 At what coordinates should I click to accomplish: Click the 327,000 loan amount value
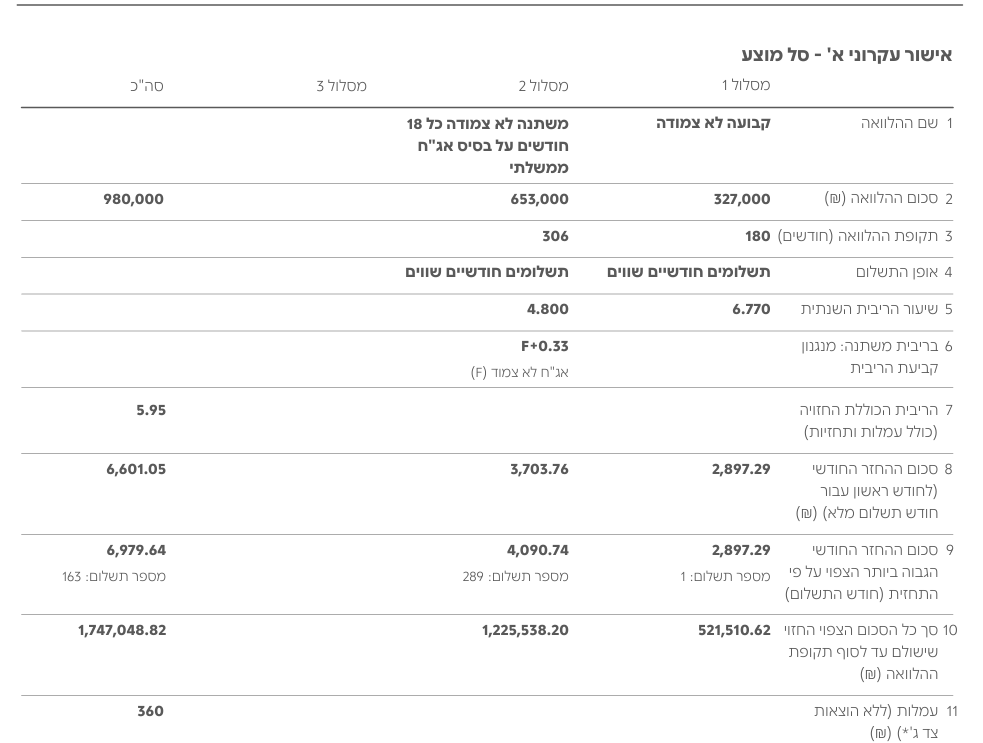(742, 199)
